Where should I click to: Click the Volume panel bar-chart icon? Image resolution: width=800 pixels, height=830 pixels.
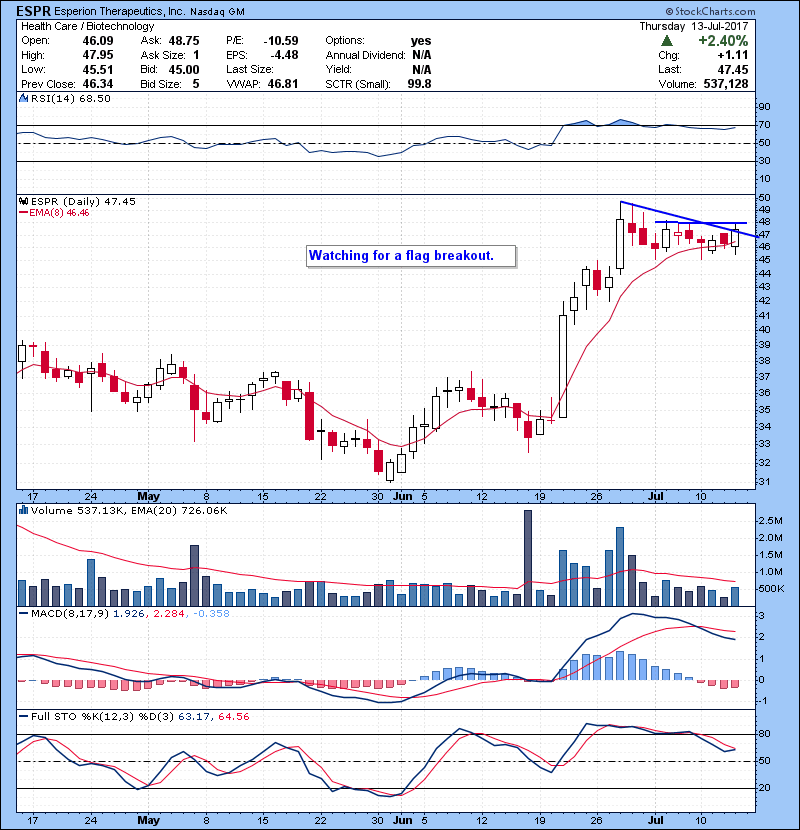pos(23,510)
